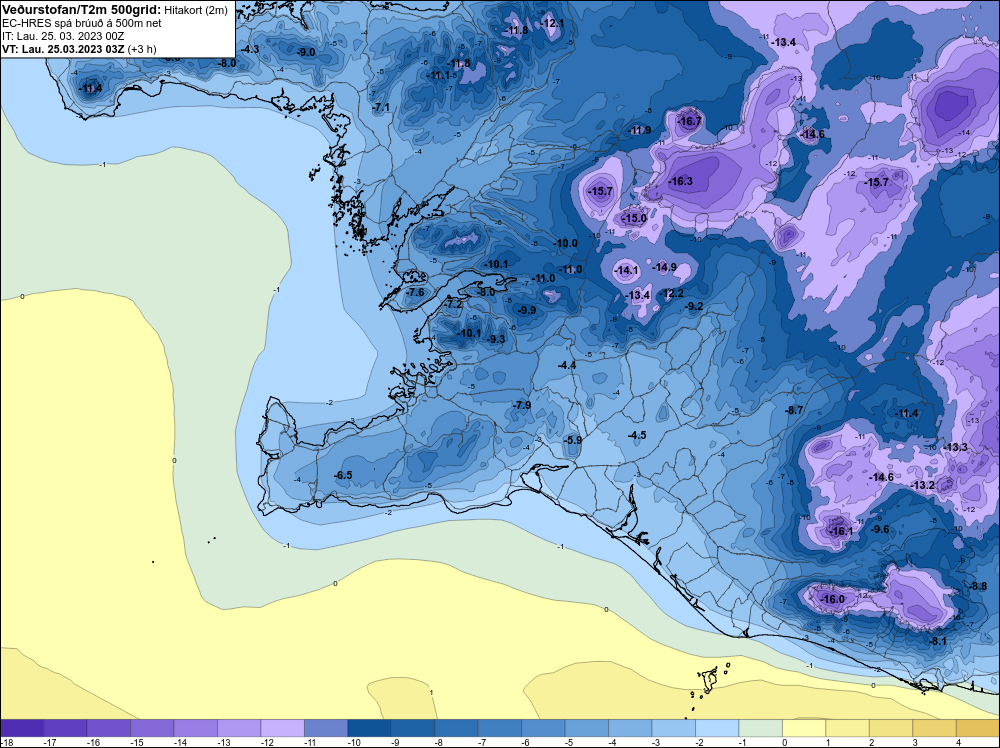Click the -16.0 temperature label
This screenshot has height=748, width=1000.
coord(832,599)
